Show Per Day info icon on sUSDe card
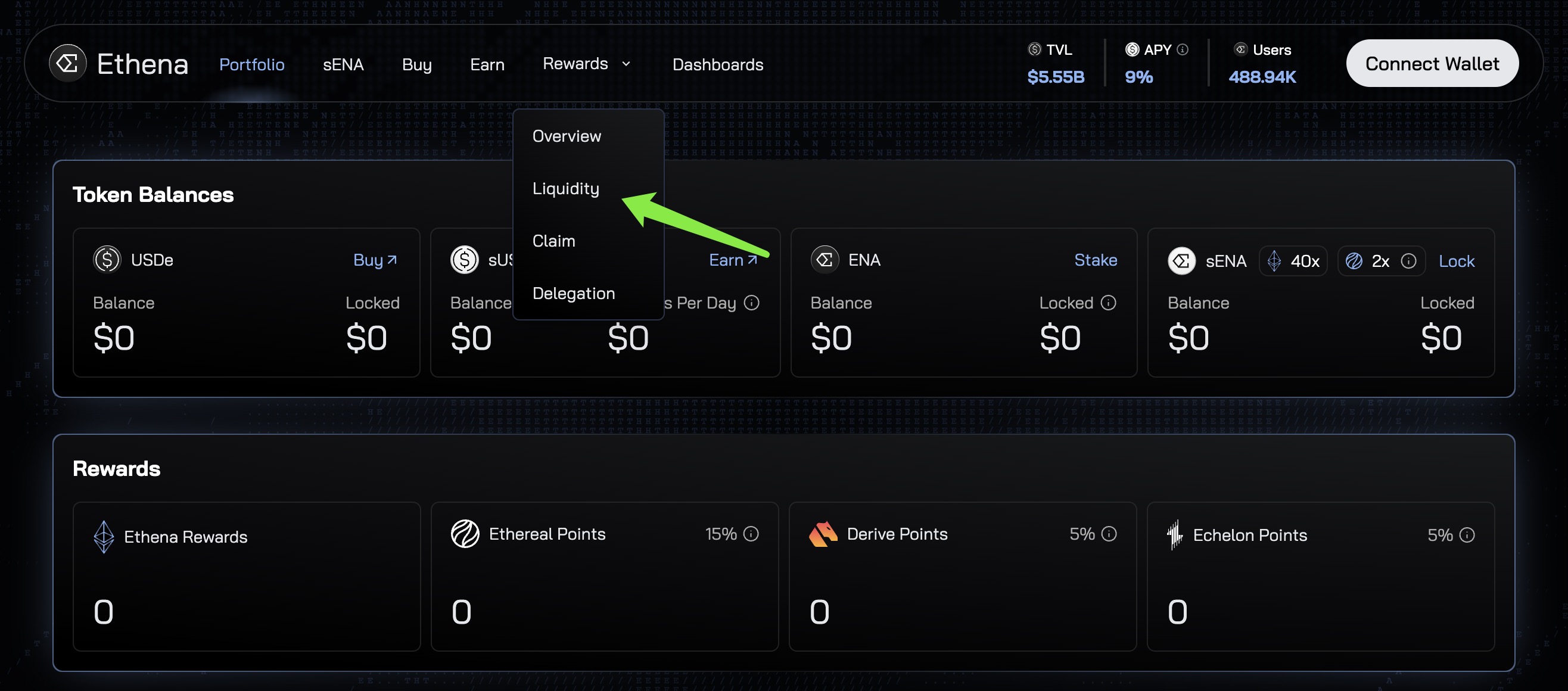 (751, 303)
